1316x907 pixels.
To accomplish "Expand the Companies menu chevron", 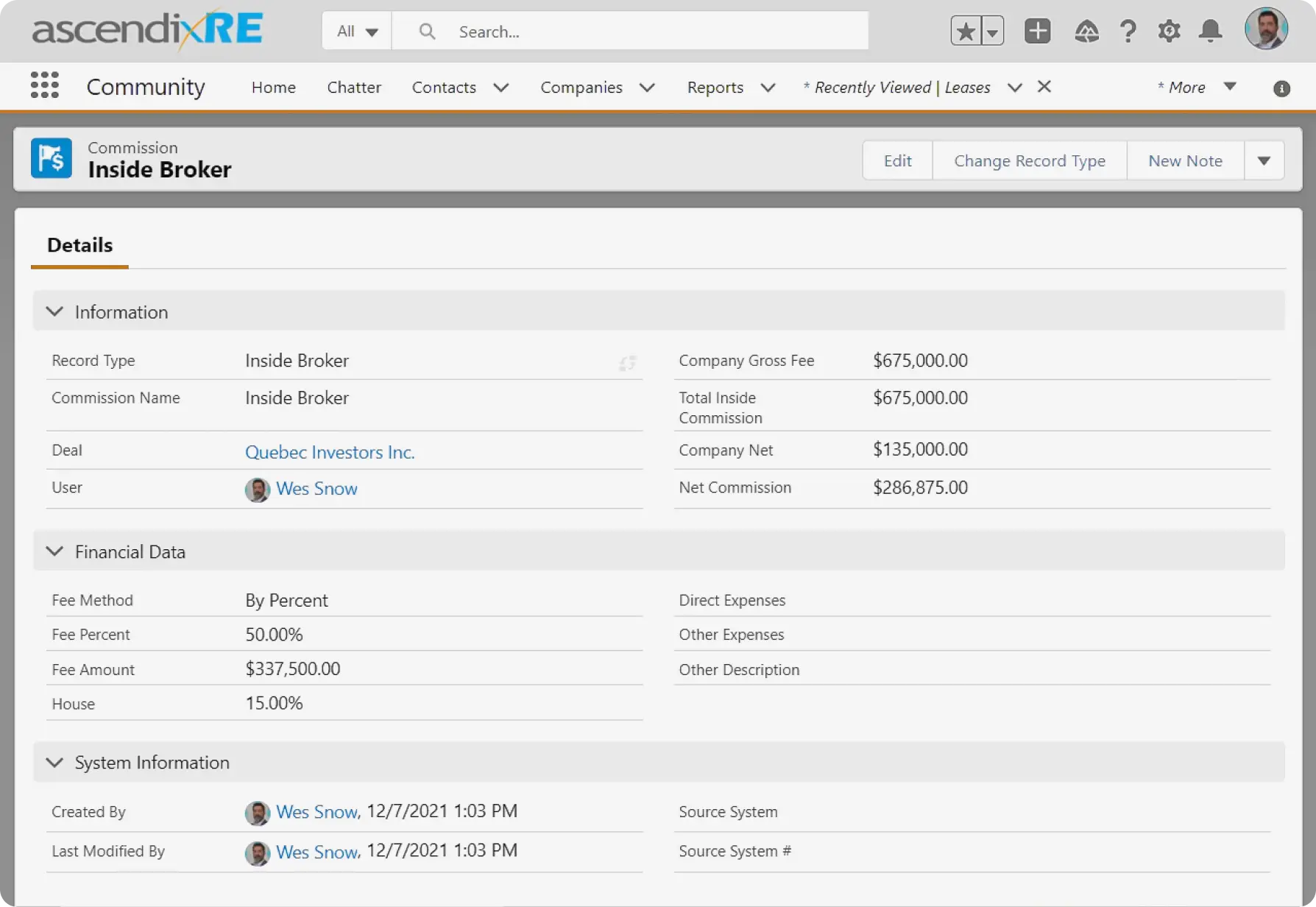I will click(647, 88).
